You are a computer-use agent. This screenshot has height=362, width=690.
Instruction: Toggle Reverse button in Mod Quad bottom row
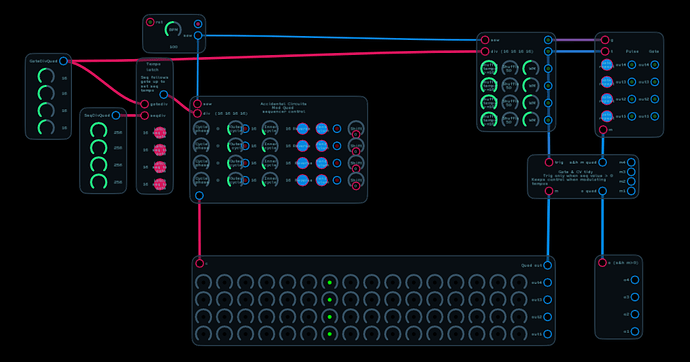click(302, 180)
